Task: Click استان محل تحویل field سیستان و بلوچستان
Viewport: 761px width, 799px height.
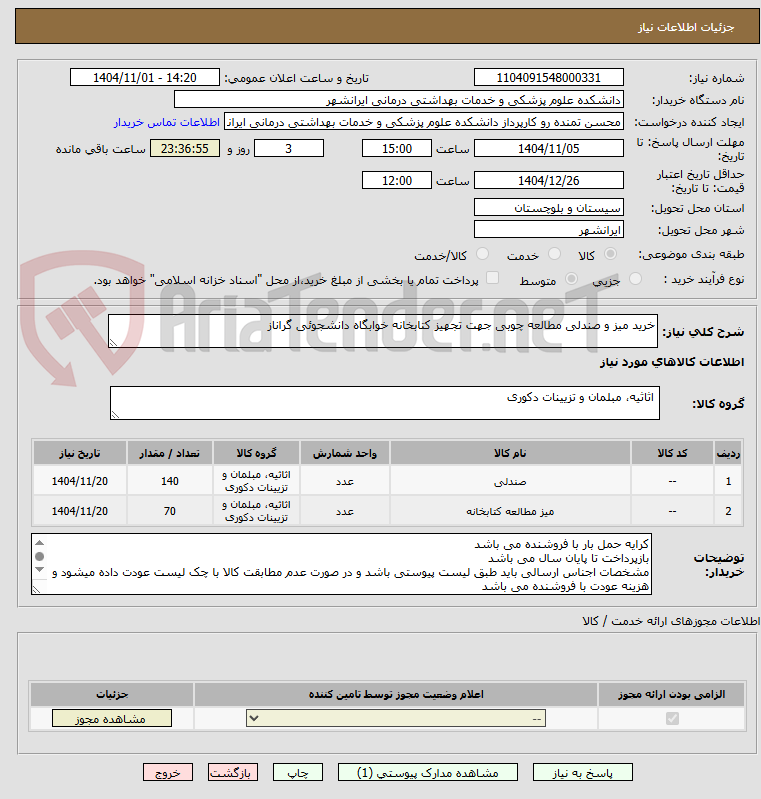Action: point(548,207)
